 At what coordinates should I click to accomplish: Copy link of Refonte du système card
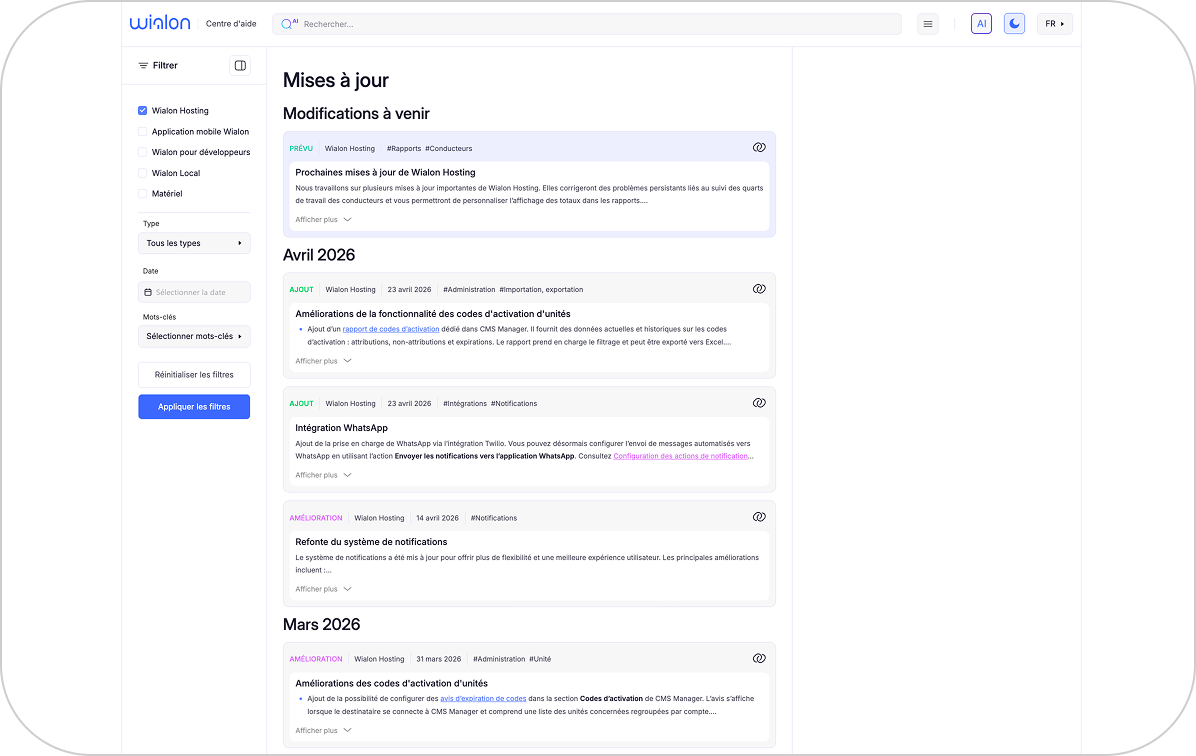(759, 516)
